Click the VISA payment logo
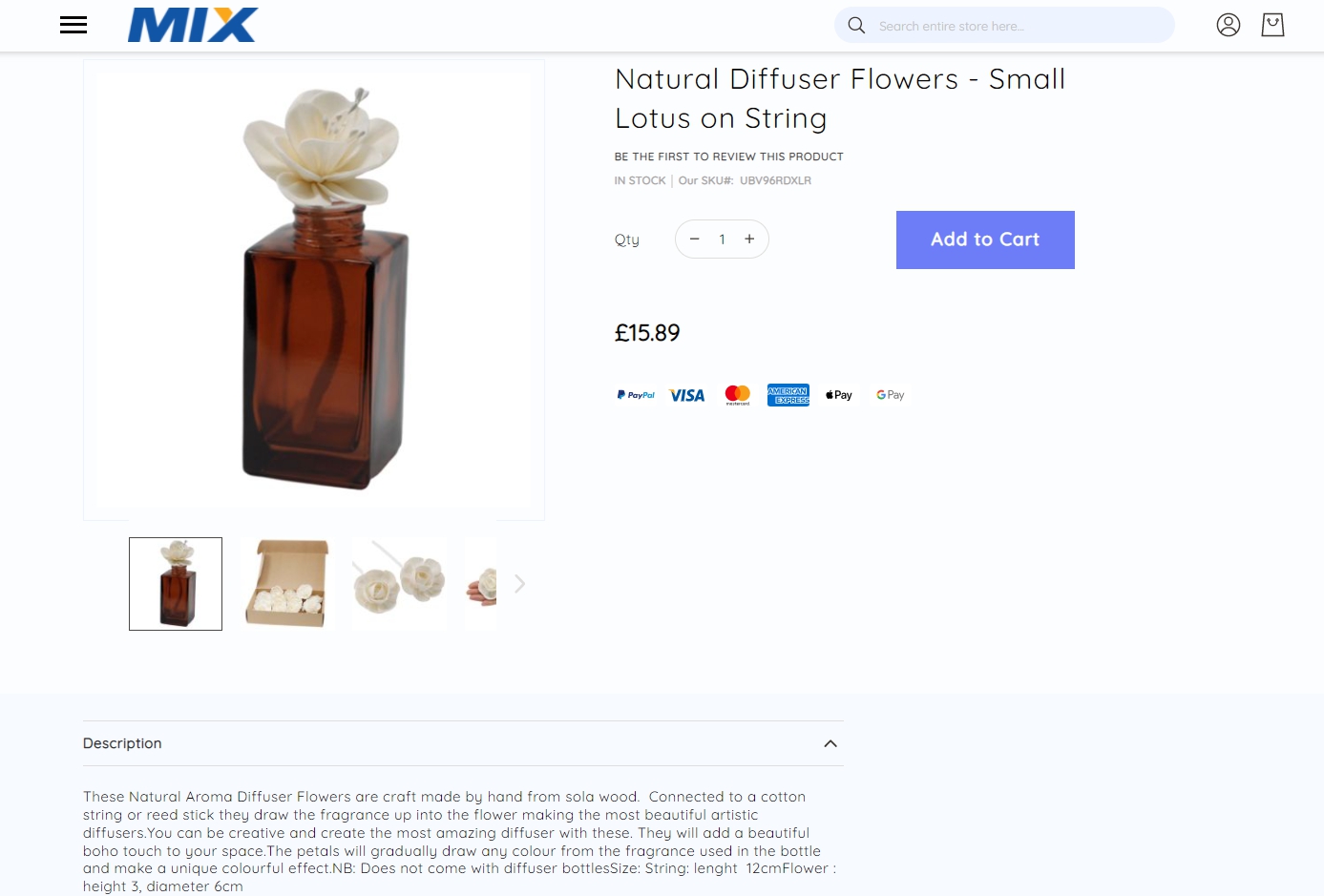The height and width of the screenshot is (896, 1324). point(687,395)
